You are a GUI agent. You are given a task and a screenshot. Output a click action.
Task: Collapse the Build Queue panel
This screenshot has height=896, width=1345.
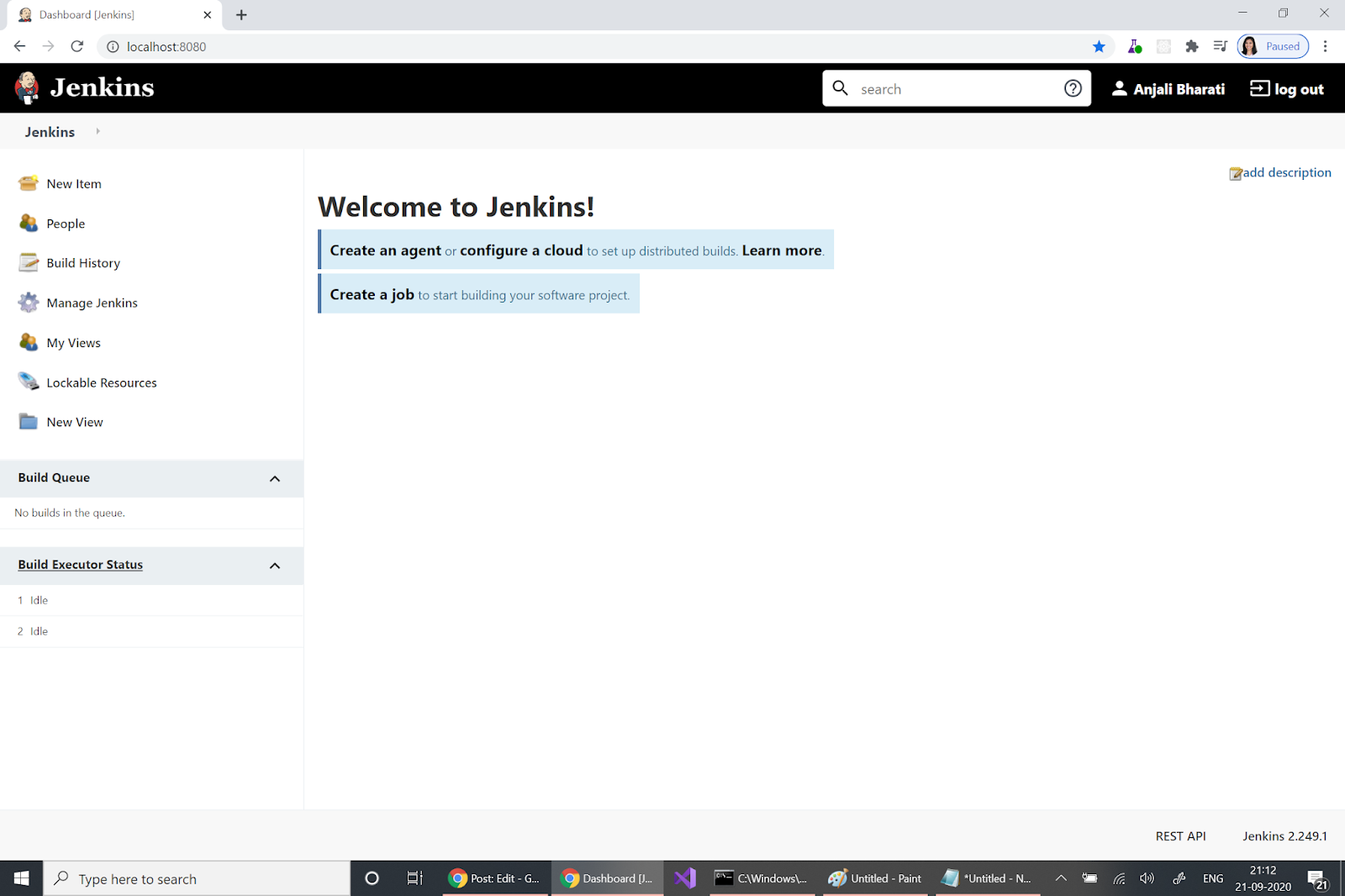point(275,478)
